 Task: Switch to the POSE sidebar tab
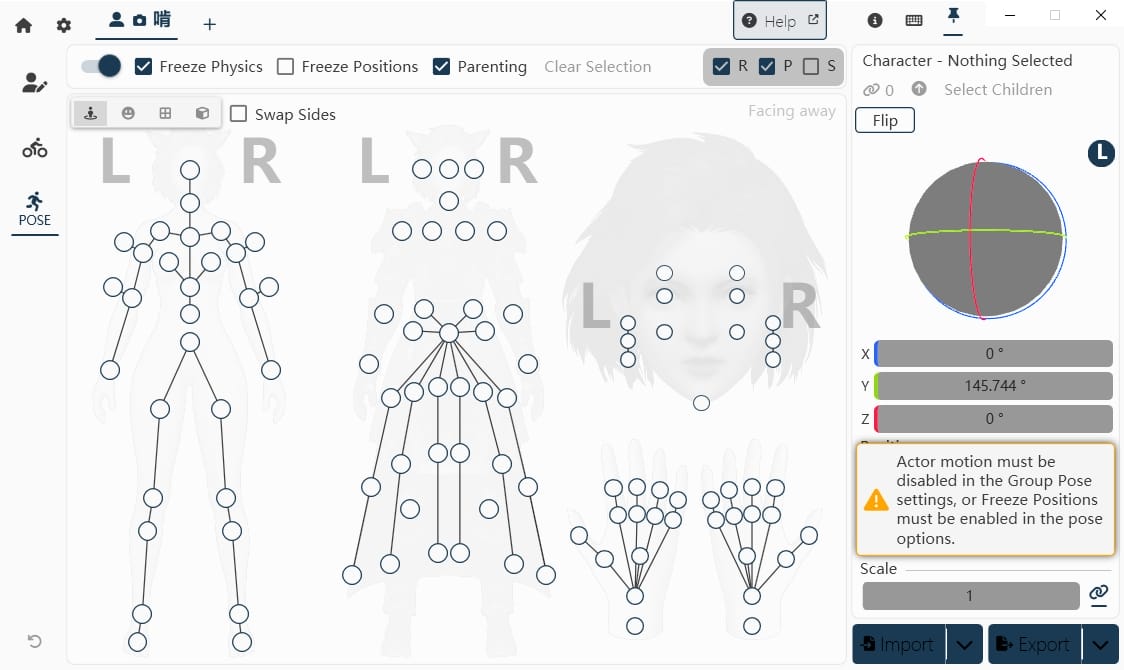34,210
